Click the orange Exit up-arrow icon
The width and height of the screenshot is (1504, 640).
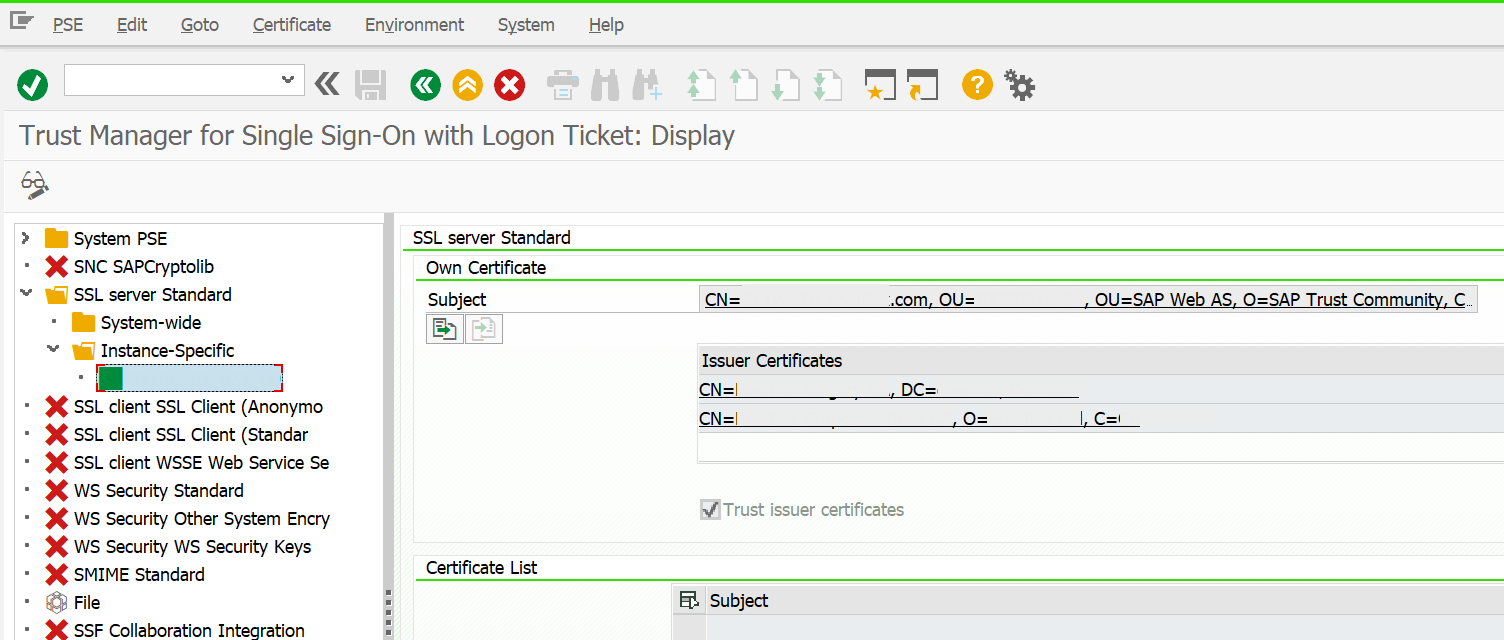point(467,85)
